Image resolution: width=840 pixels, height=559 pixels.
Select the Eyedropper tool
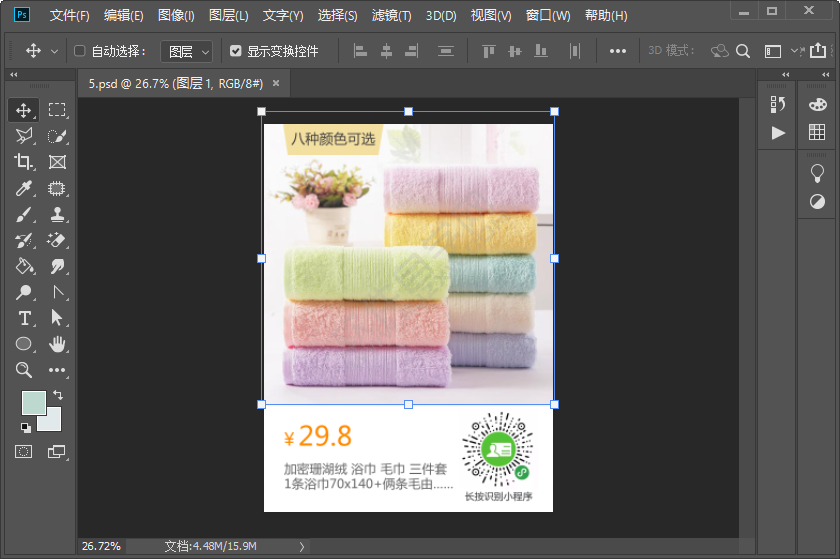pyautogui.click(x=24, y=188)
